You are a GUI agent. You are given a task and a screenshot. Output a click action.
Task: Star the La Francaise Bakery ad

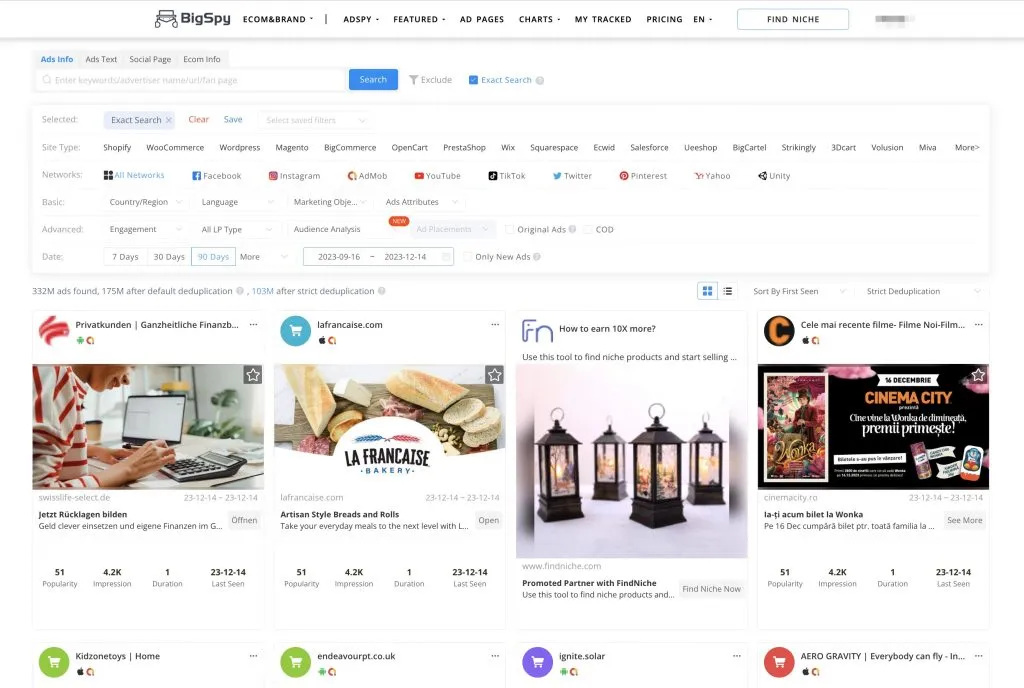pyautogui.click(x=494, y=374)
